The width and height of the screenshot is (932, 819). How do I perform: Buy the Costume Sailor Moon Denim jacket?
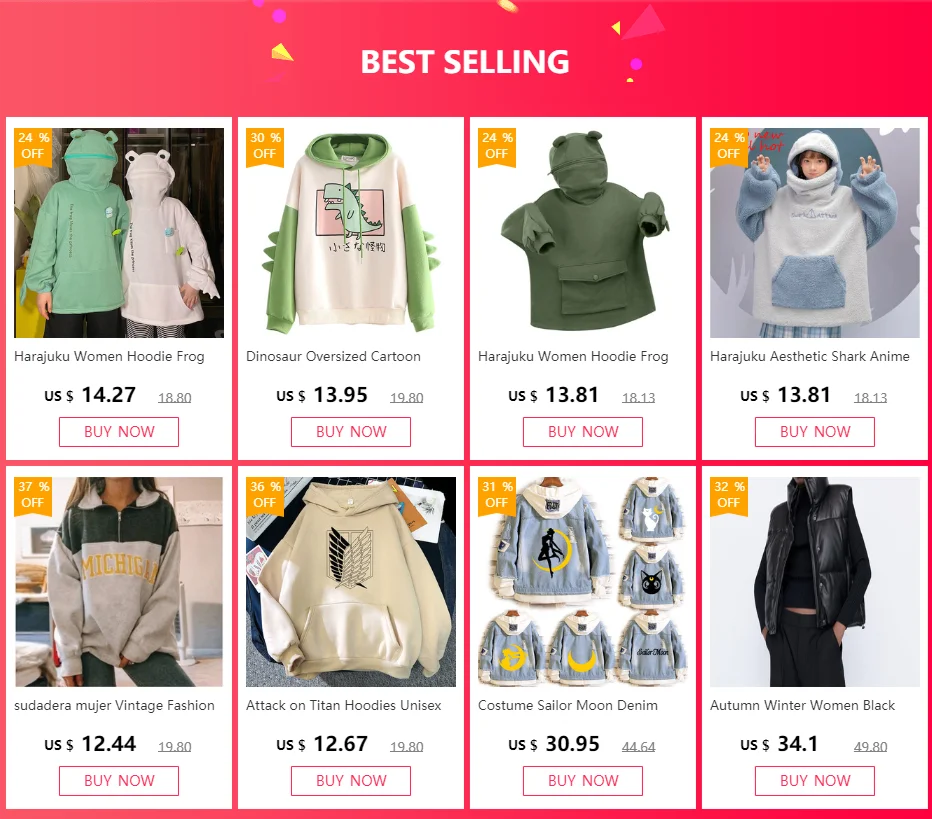click(582, 781)
